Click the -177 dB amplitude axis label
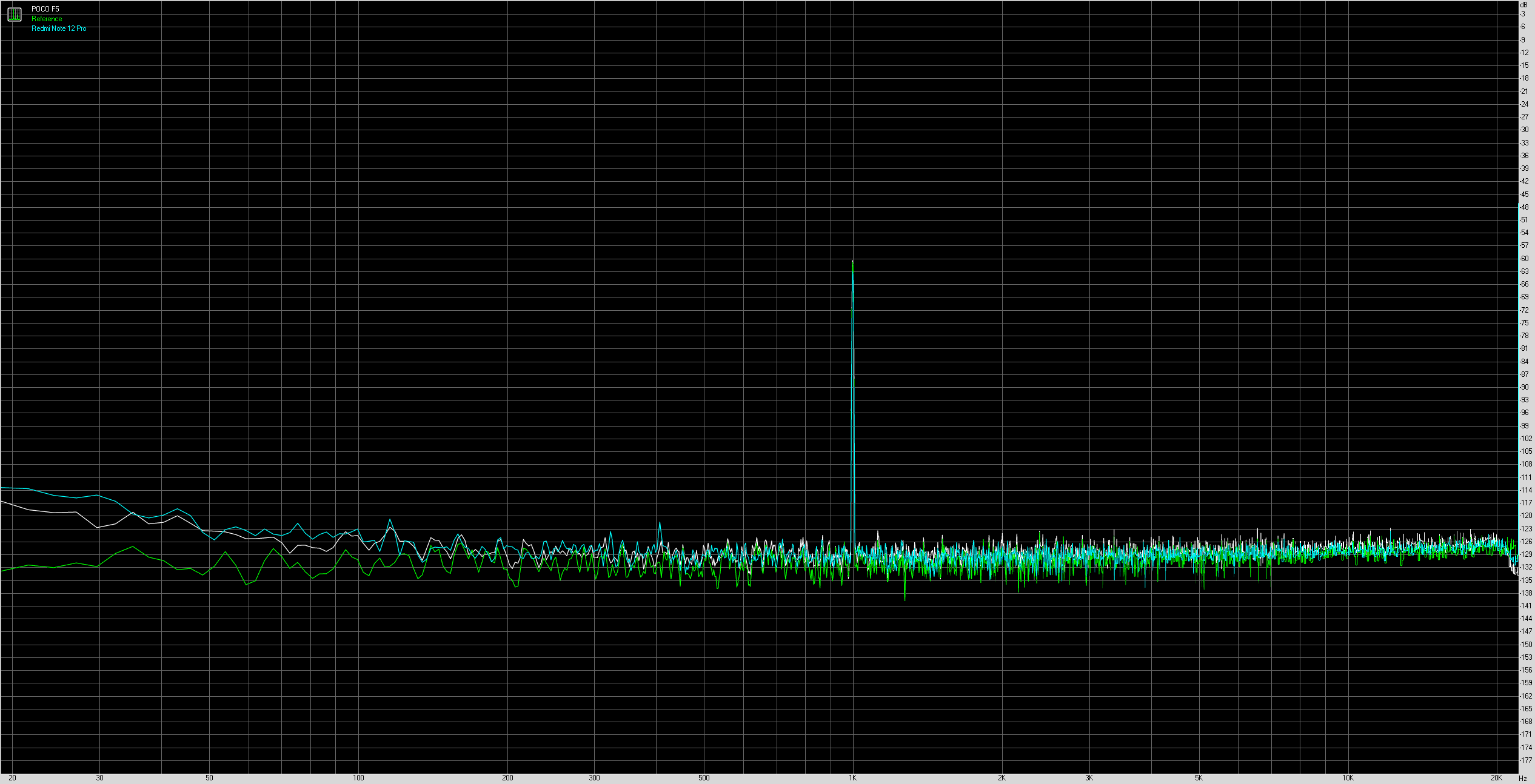The image size is (1535, 784). pos(1525,760)
